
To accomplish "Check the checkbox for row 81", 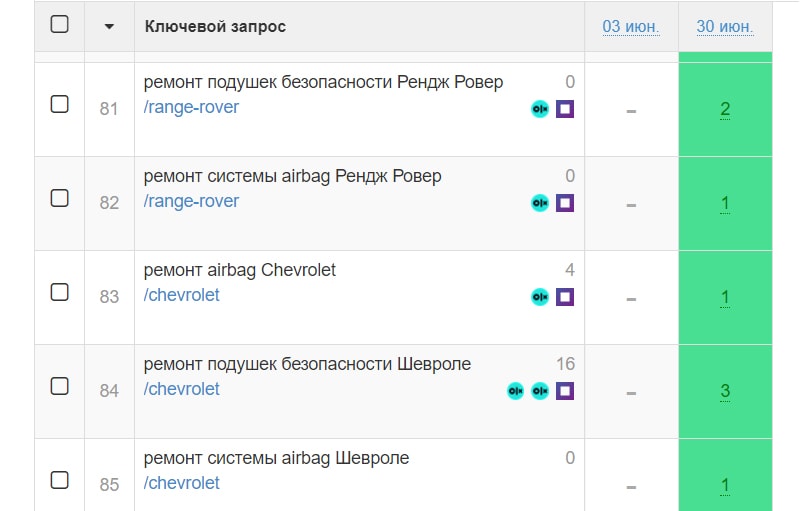I will [60, 104].
